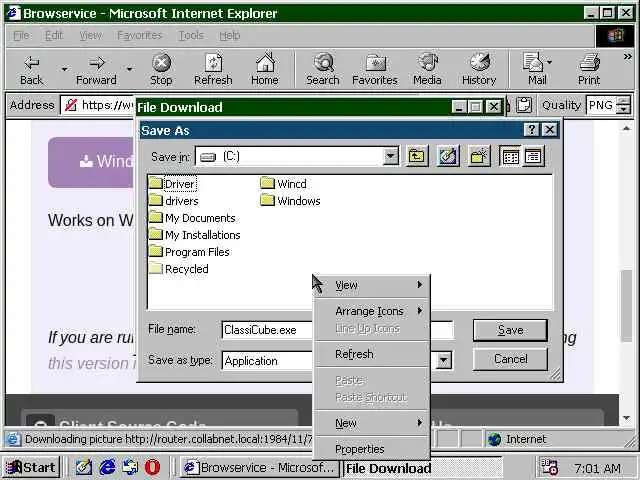
Task: Click the Help question mark in Save As
Action: point(531,130)
